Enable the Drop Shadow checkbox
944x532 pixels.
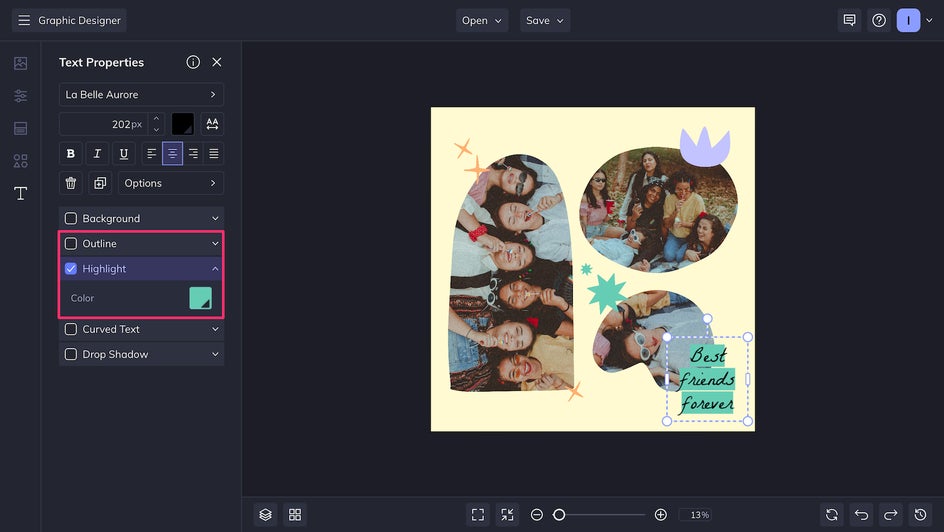point(71,354)
